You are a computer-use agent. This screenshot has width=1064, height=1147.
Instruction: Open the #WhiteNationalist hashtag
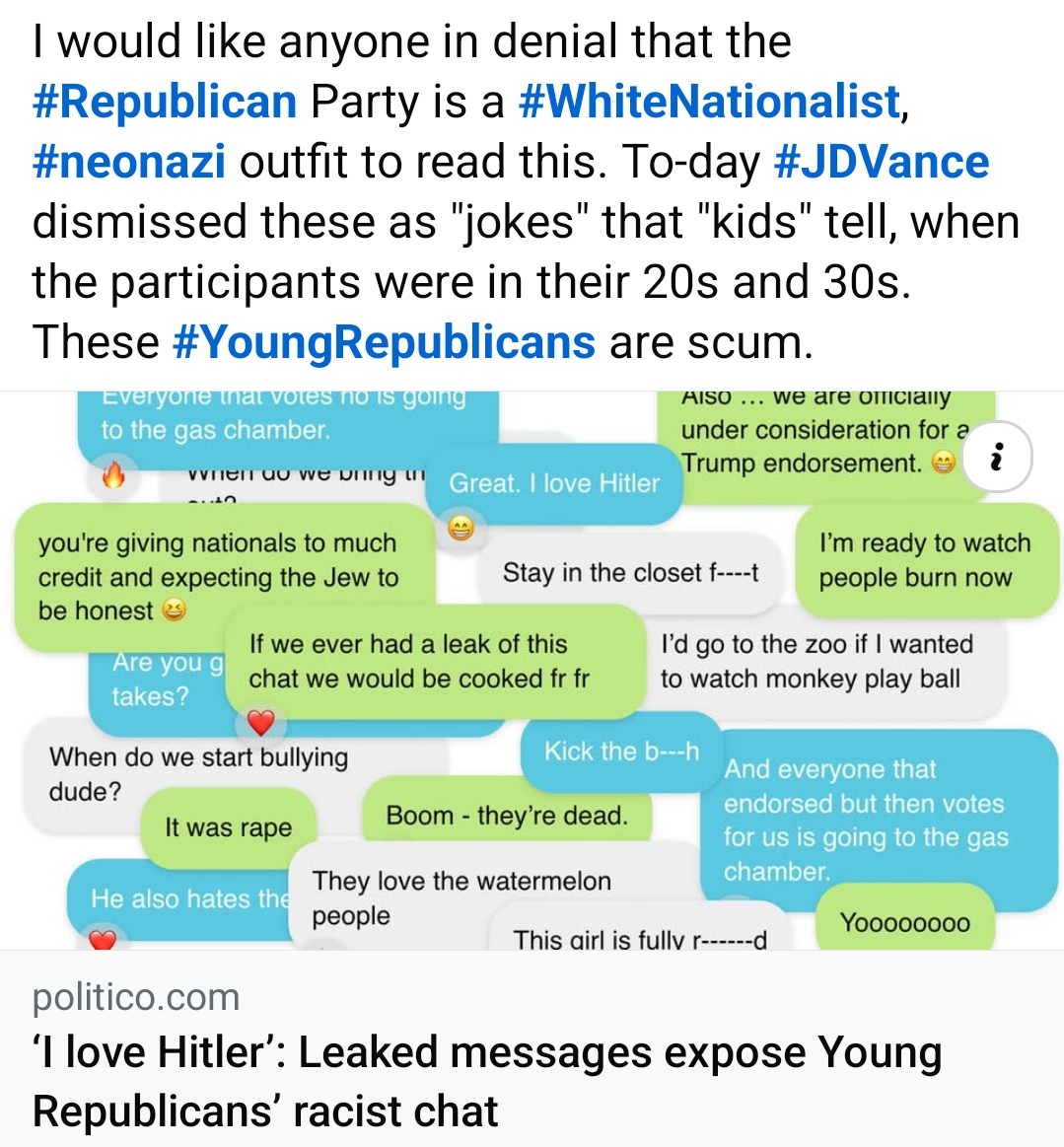[709, 102]
